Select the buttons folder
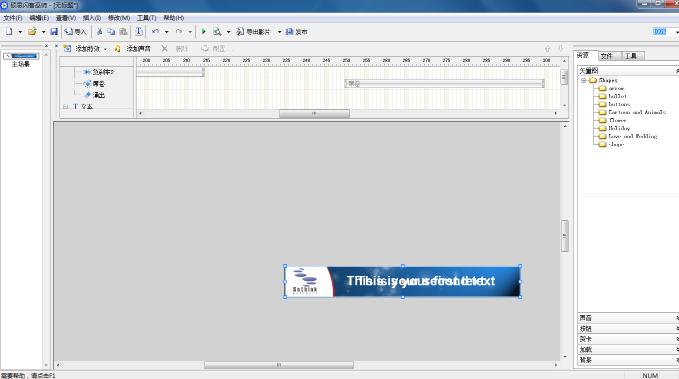The width and height of the screenshot is (679, 379). pyautogui.click(x=619, y=104)
